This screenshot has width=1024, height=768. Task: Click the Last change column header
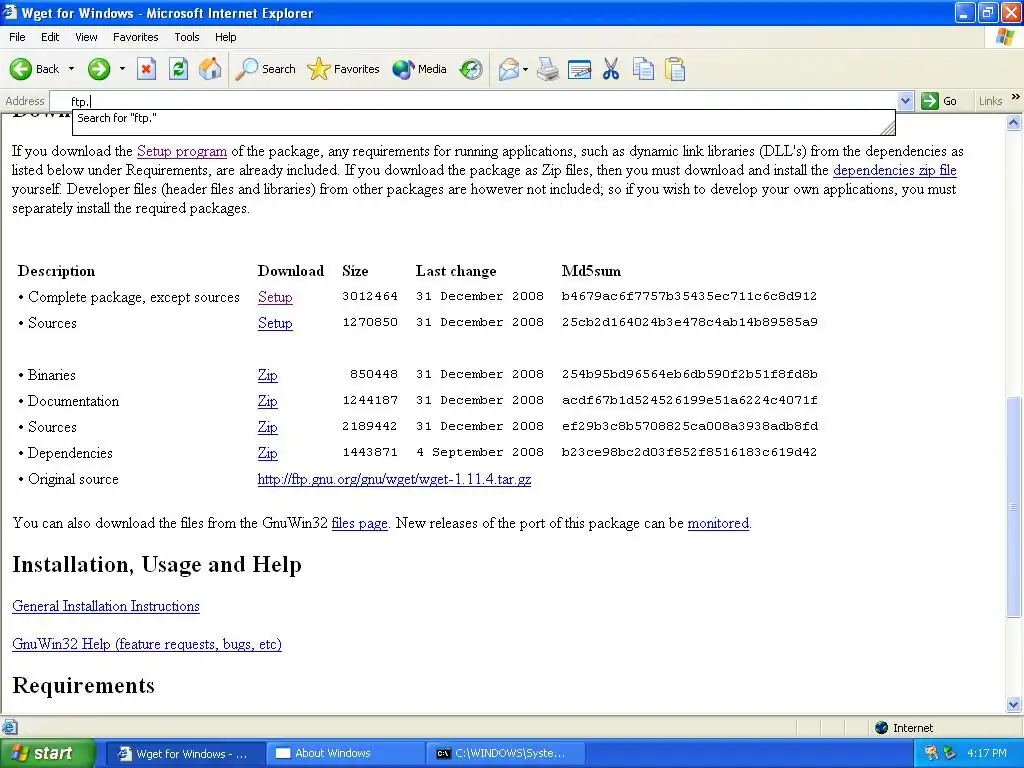(456, 271)
